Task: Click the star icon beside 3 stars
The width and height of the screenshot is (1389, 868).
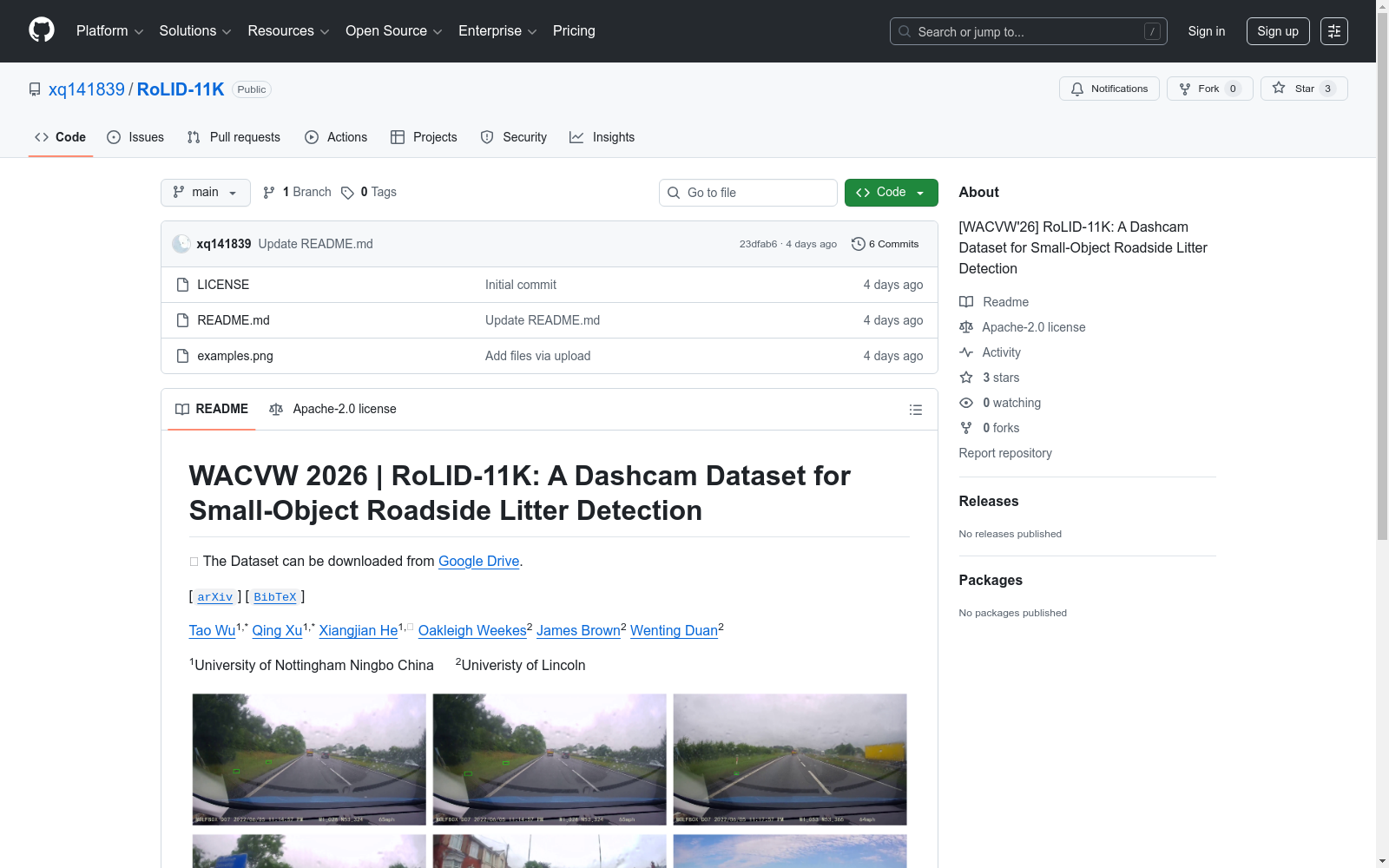Action: coord(966,378)
